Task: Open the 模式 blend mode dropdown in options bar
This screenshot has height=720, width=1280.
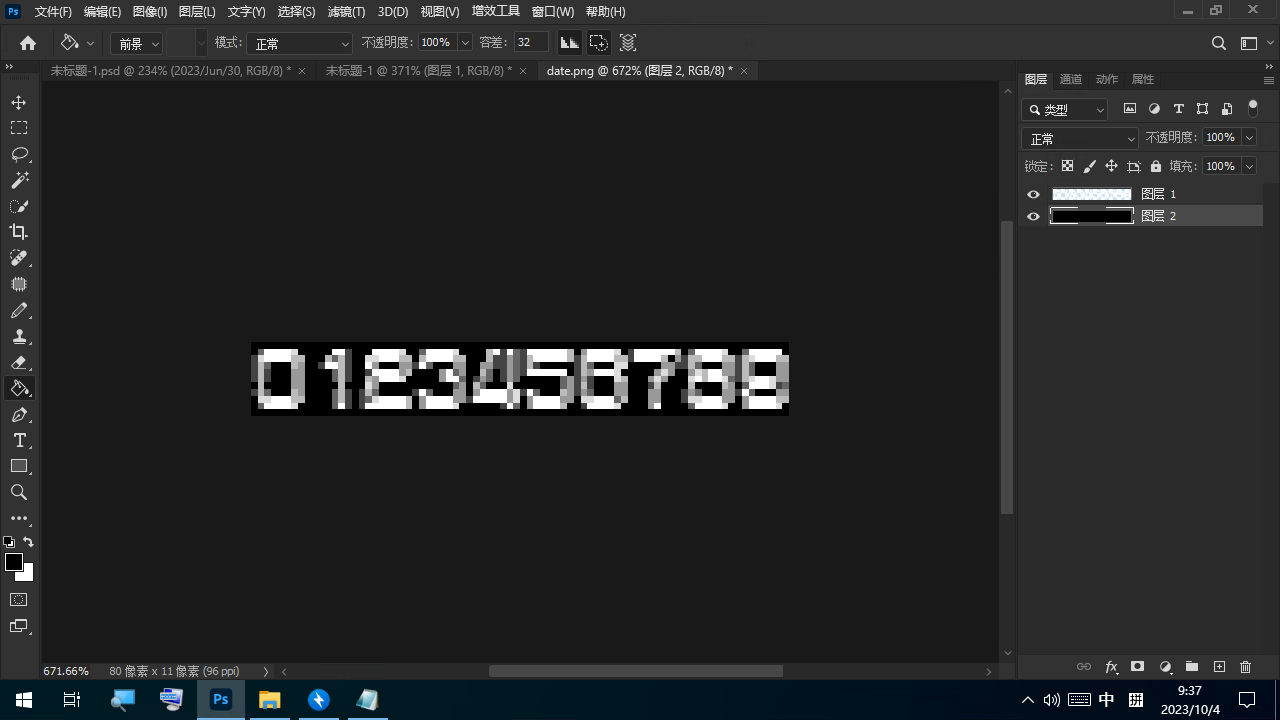Action: click(300, 44)
